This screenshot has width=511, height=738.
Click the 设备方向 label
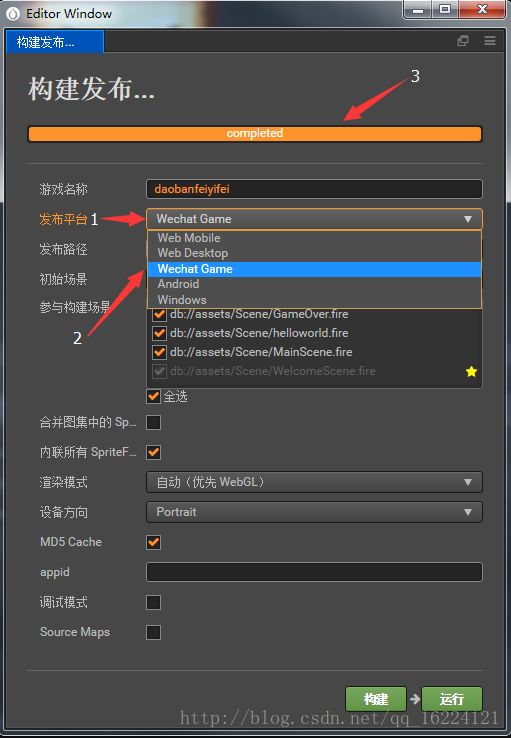[64, 512]
